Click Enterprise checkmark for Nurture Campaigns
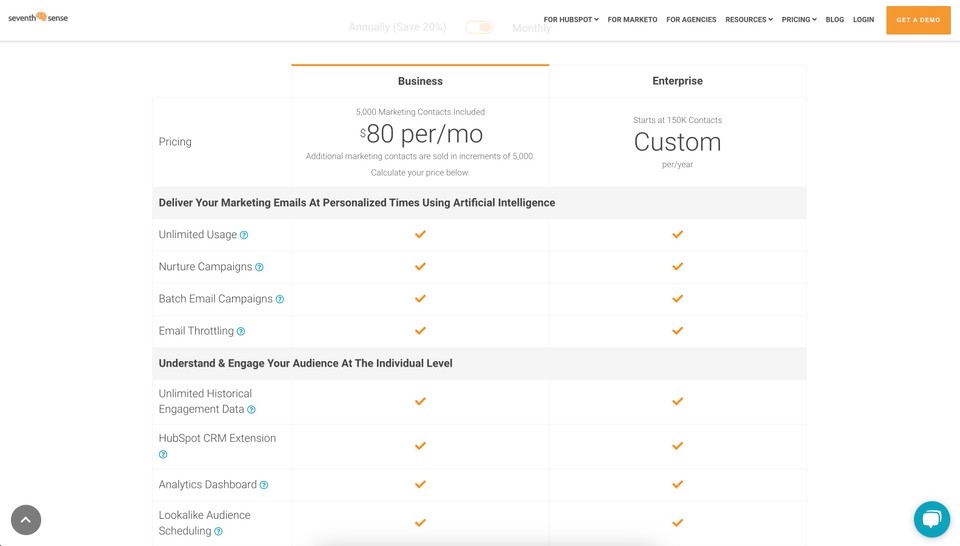 point(677,266)
